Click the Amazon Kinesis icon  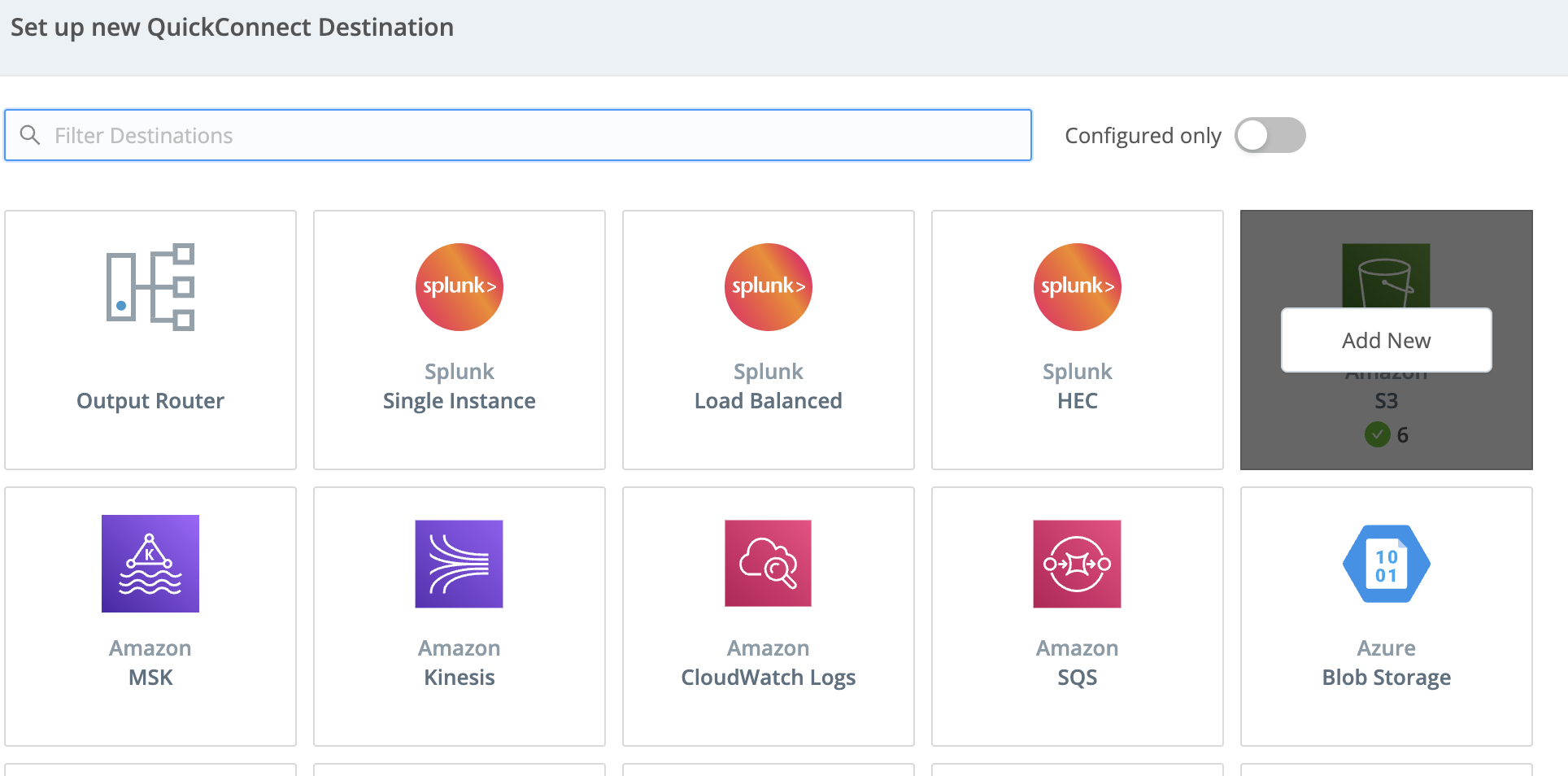tap(460, 564)
